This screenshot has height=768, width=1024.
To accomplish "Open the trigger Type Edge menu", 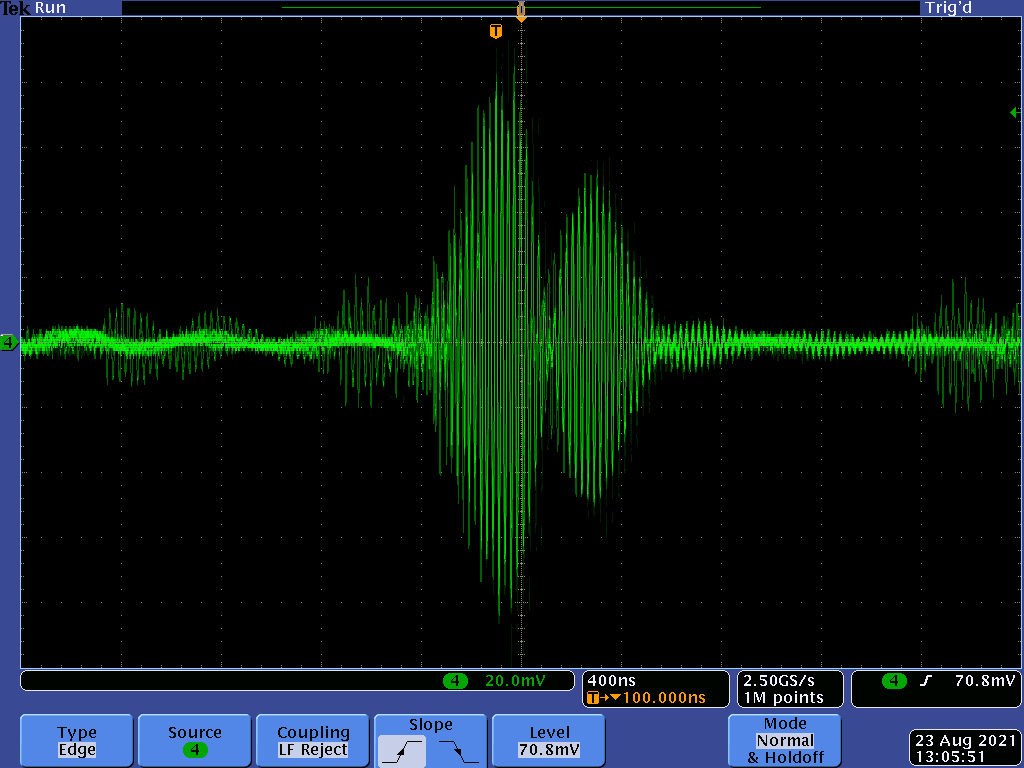I will (x=77, y=740).
